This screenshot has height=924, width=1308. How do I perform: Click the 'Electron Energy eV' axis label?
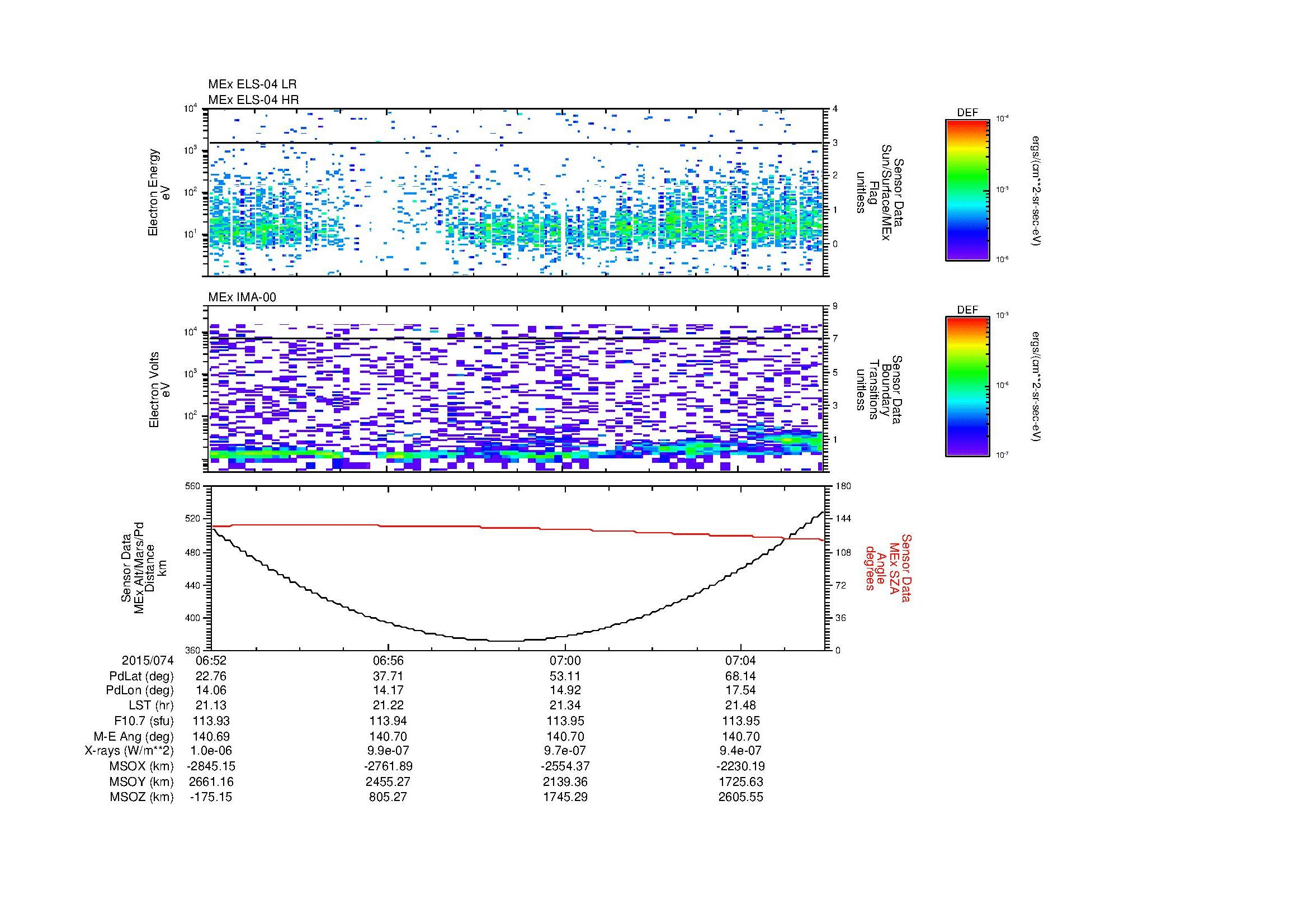click(x=159, y=192)
